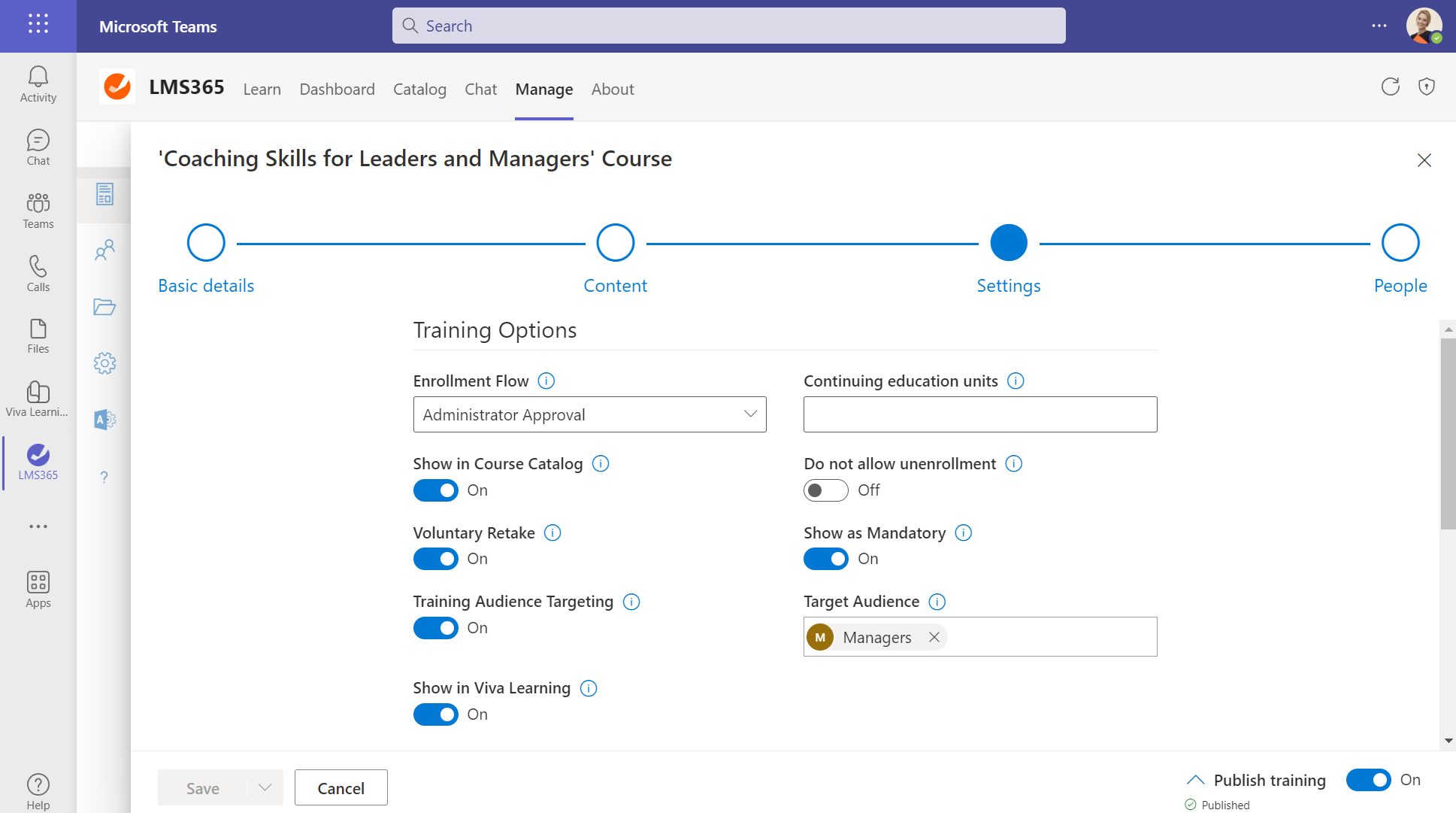Viewport: 1456px width, 813px height.
Task: Open Enrollment Flow dropdown
Action: pos(589,414)
